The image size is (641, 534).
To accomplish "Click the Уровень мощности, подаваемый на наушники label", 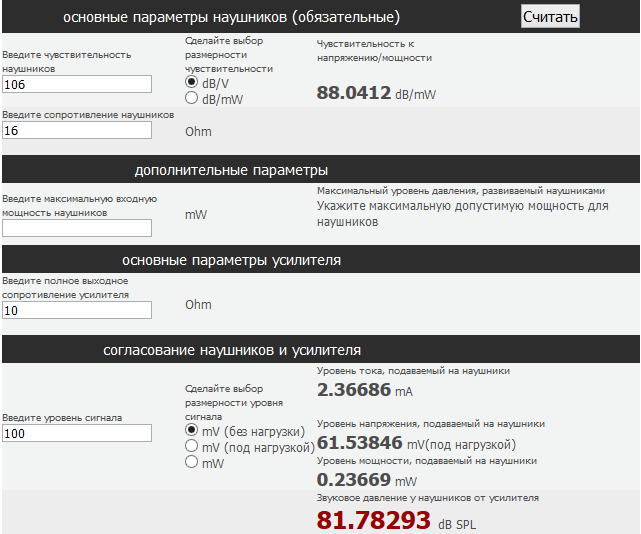I will coord(427,461).
